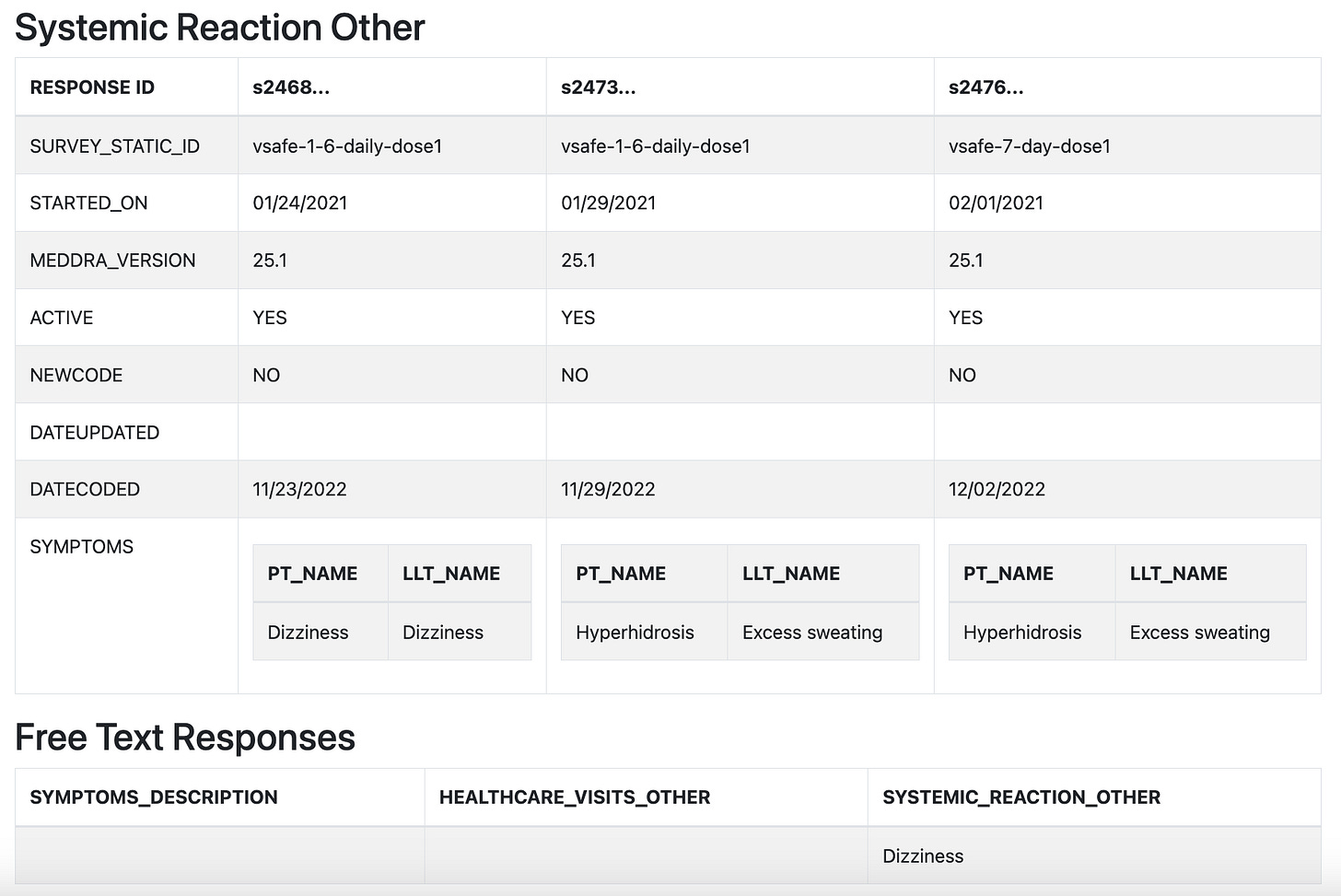Select the DATECODED value 11/29/2022
1341x896 pixels.
click(608, 490)
